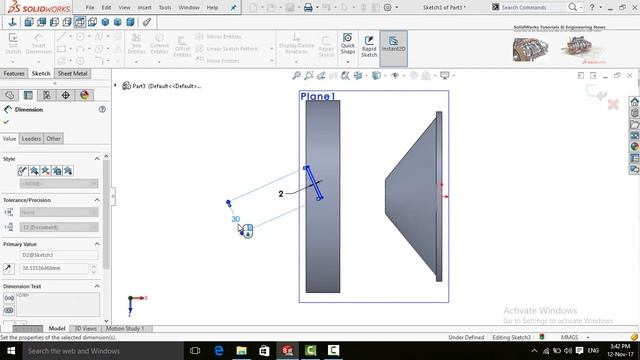Select the Model tab at bottom
This screenshot has width=640, height=360.
pyautogui.click(x=57, y=328)
